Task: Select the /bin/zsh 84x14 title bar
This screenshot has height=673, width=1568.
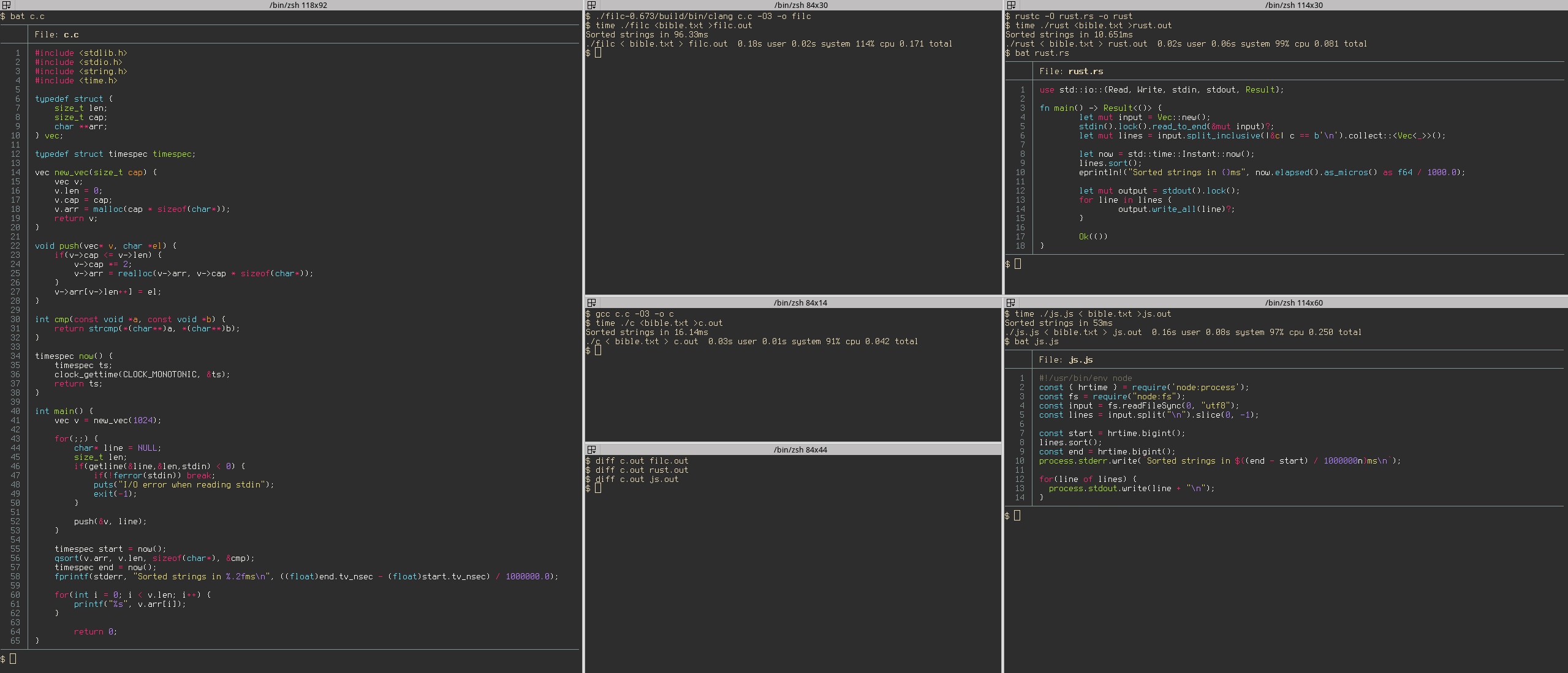Action: (800, 303)
